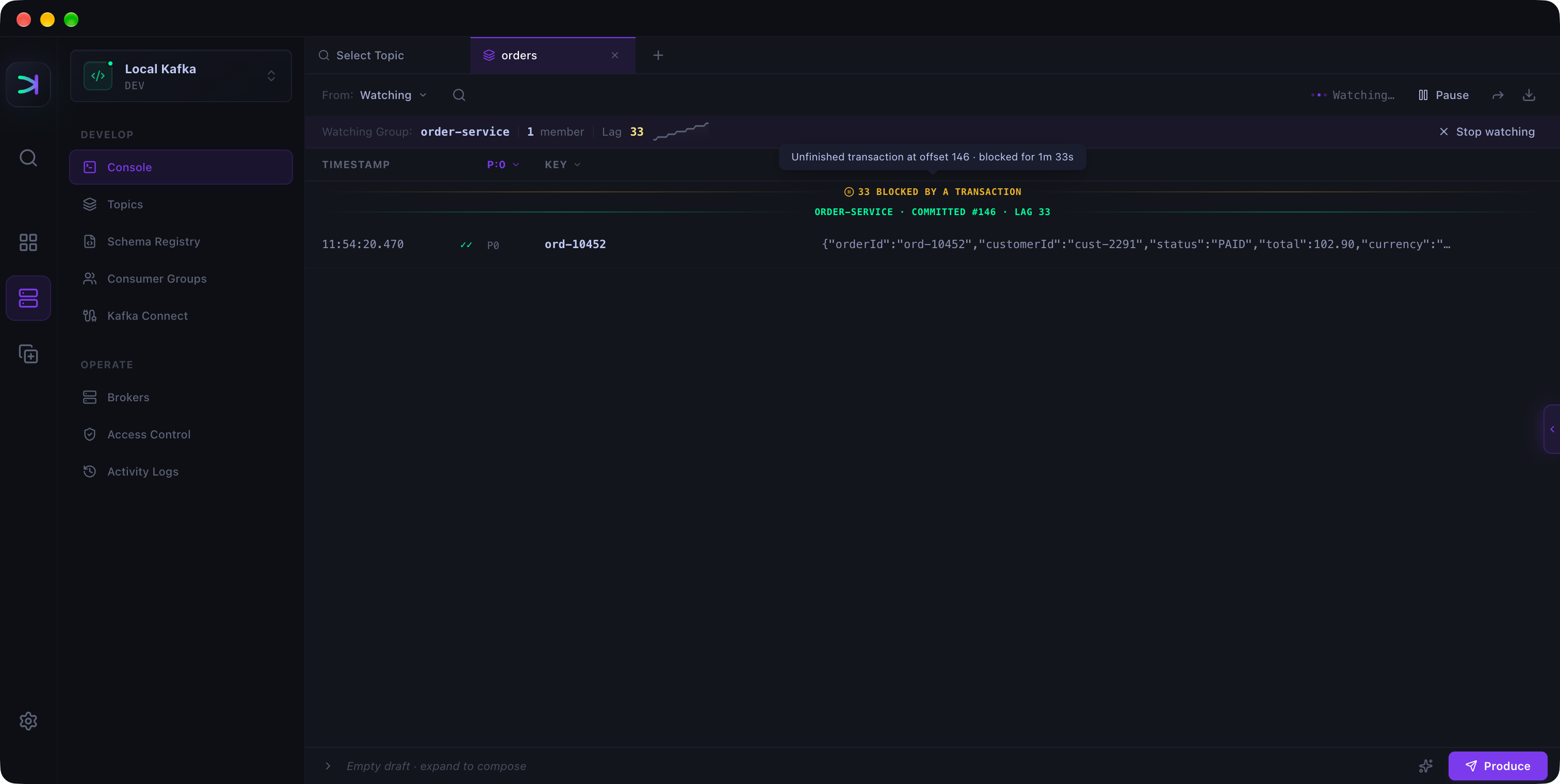Click the share arrow icon in the toolbar
The height and width of the screenshot is (784, 1560).
(1498, 95)
